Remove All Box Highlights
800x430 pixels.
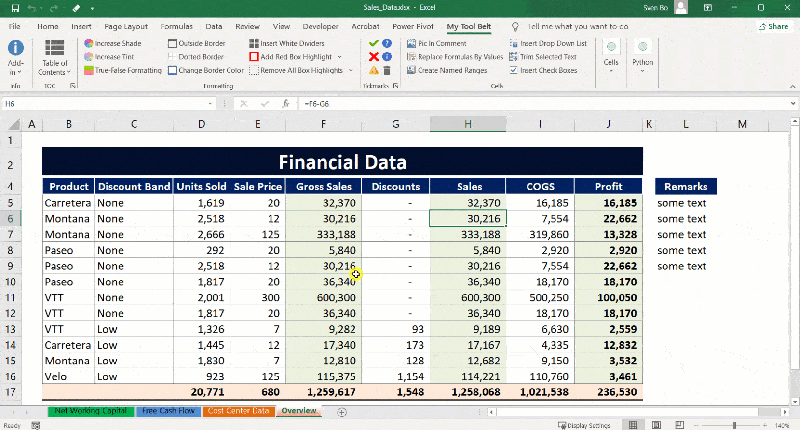tap(296, 70)
